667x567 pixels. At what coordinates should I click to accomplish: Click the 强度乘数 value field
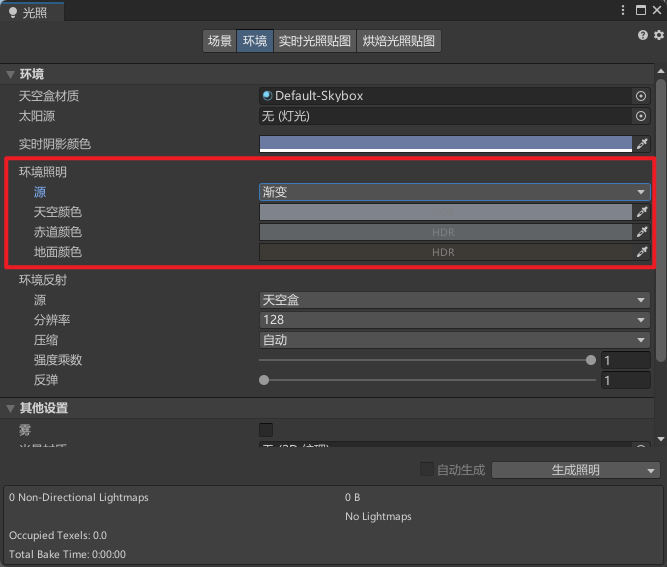pyautogui.click(x=625, y=360)
